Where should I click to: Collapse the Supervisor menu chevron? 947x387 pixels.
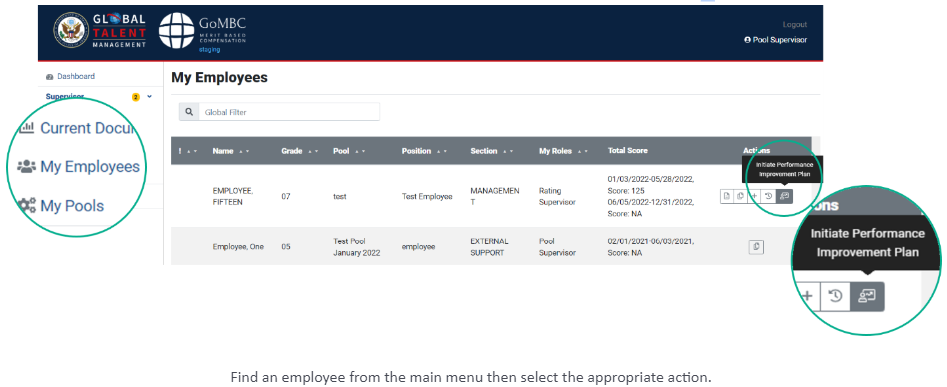click(150, 96)
